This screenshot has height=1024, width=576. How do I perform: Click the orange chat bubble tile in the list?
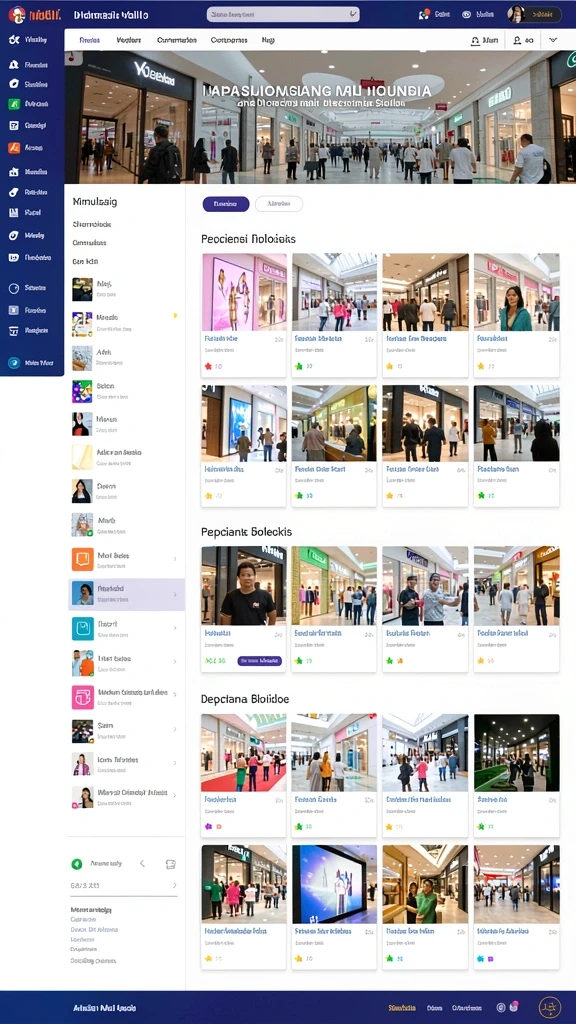point(82,560)
